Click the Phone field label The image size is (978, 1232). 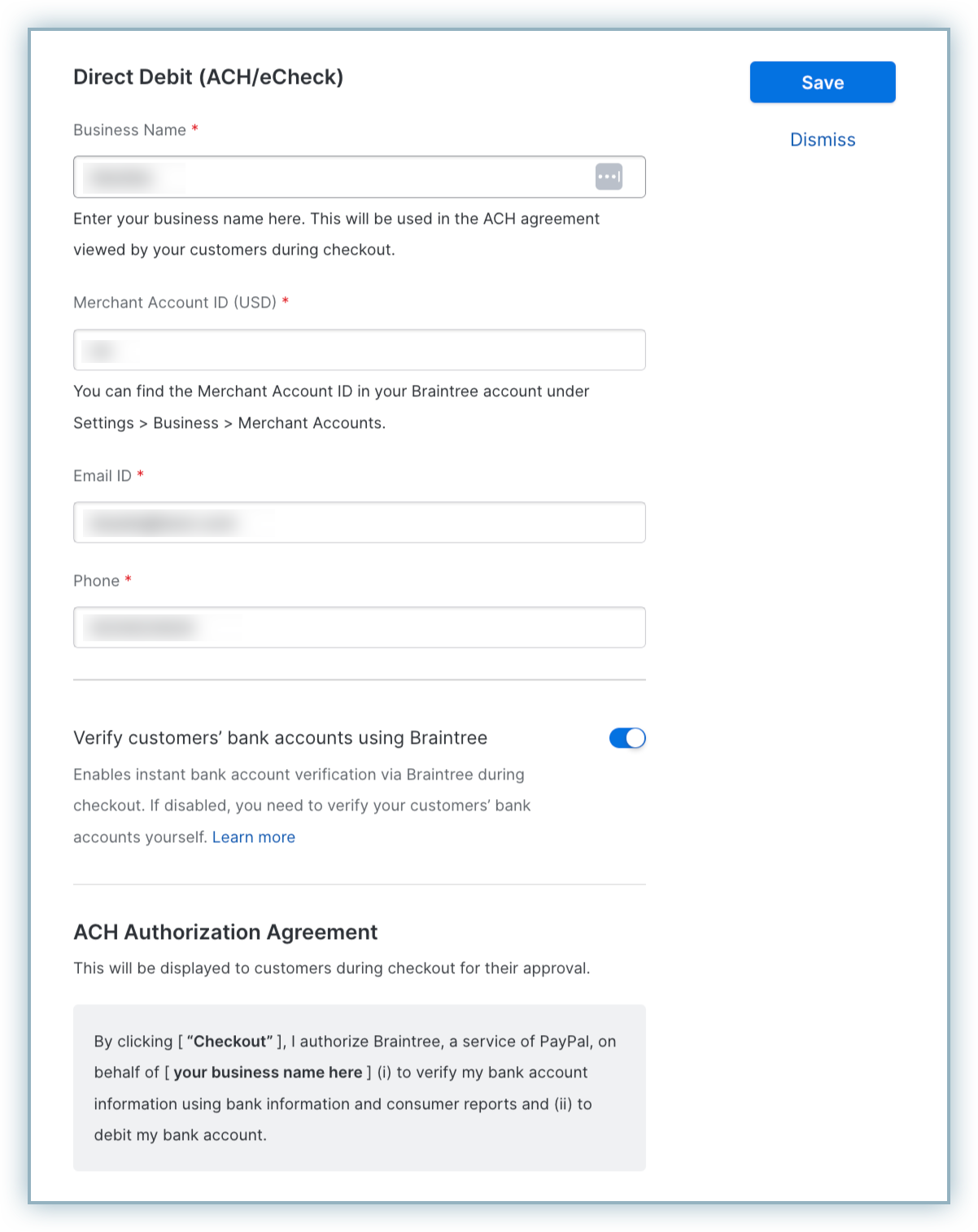point(96,581)
